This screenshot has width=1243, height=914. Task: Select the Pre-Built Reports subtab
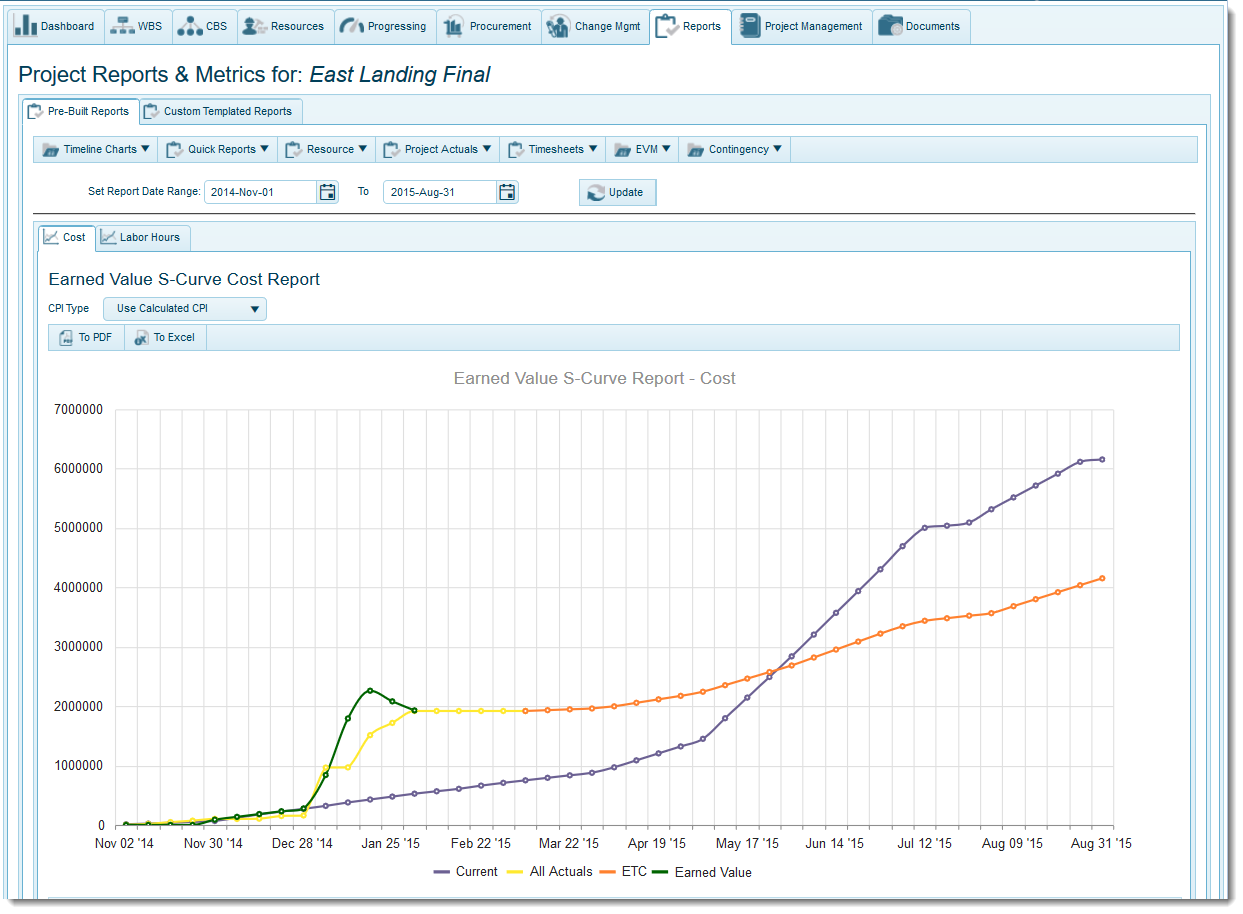[79, 111]
